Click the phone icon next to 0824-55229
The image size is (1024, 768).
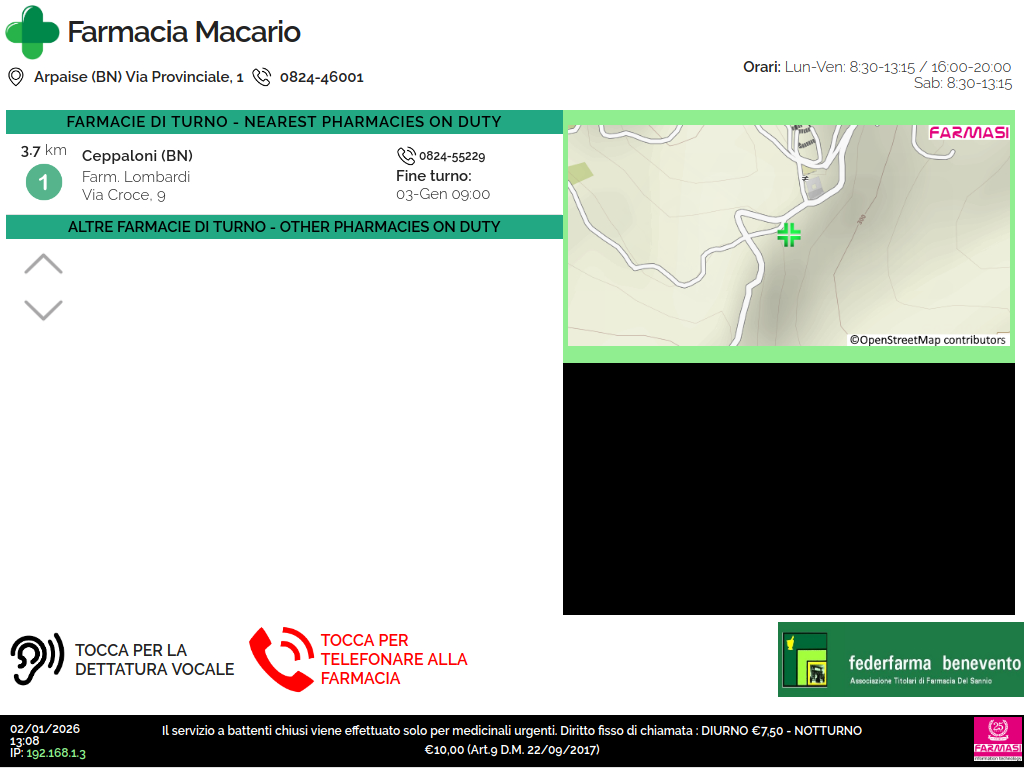[406, 156]
